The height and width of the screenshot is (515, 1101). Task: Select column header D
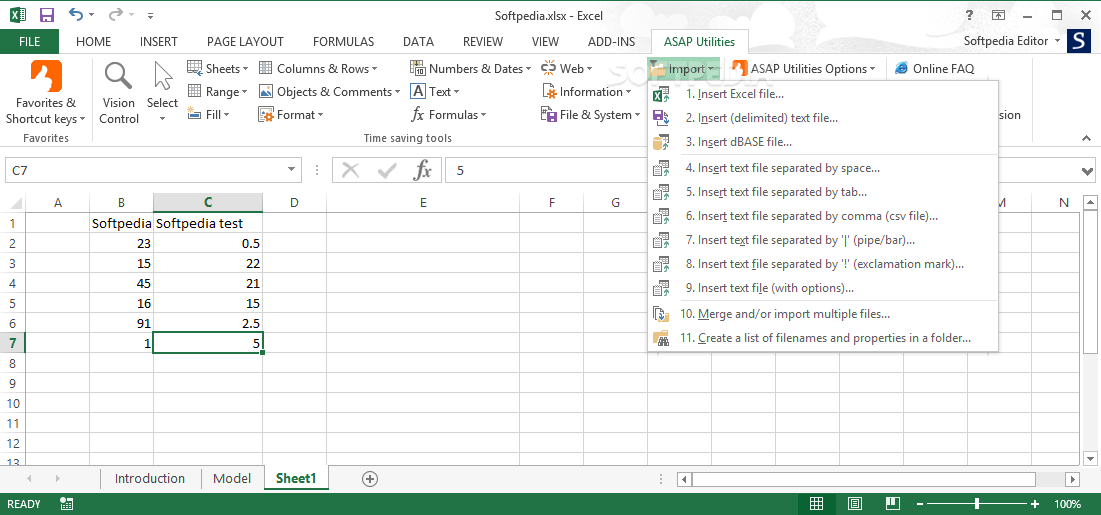(294, 203)
